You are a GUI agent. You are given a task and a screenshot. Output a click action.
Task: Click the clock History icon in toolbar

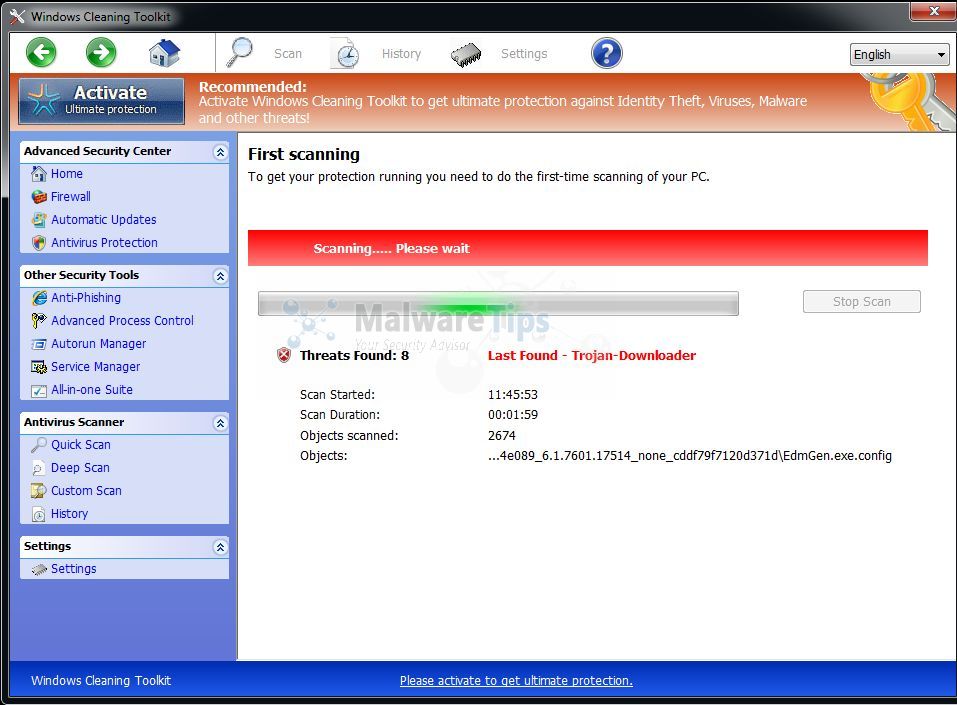click(346, 54)
